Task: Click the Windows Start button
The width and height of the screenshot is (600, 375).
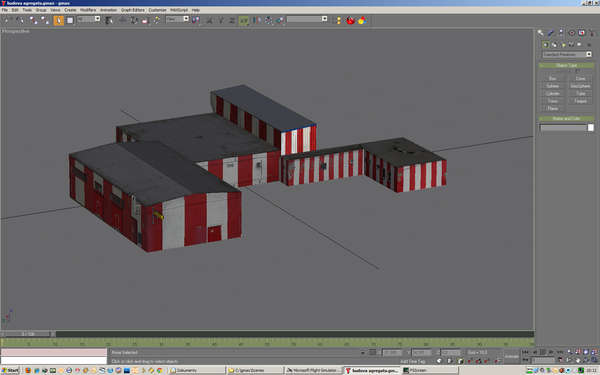Action: pos(11,370)
